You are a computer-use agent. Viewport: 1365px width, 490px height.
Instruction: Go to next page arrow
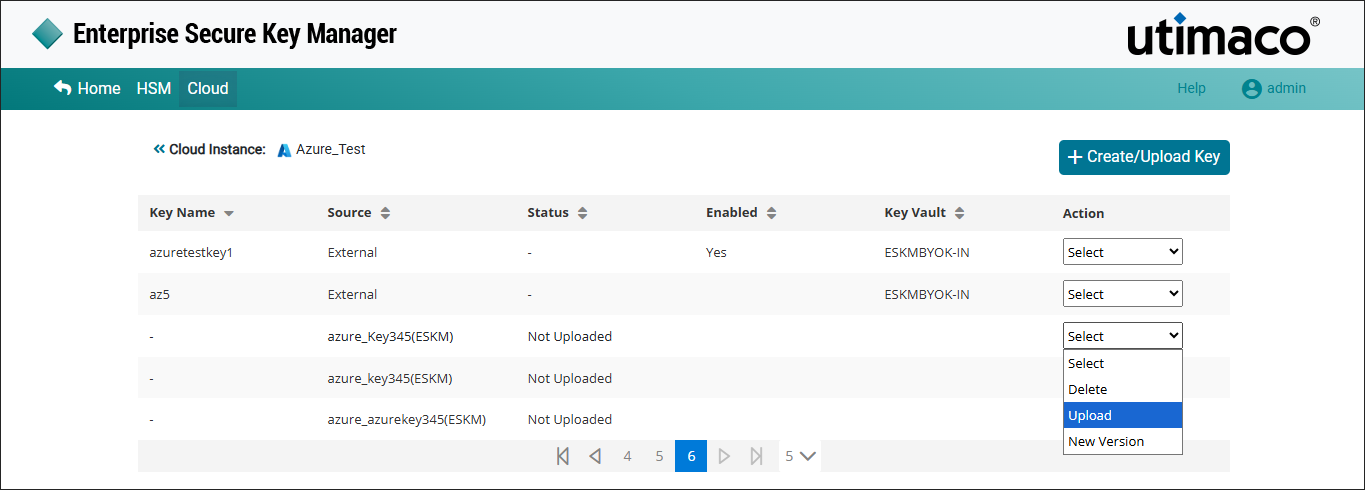point(724,456)
